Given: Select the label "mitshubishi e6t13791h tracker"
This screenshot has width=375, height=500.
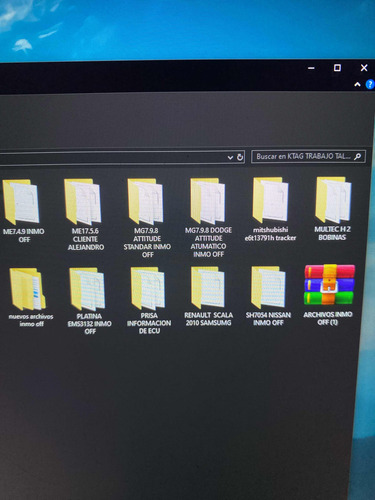Looking at the screenshot, I should tap(270, 234).
